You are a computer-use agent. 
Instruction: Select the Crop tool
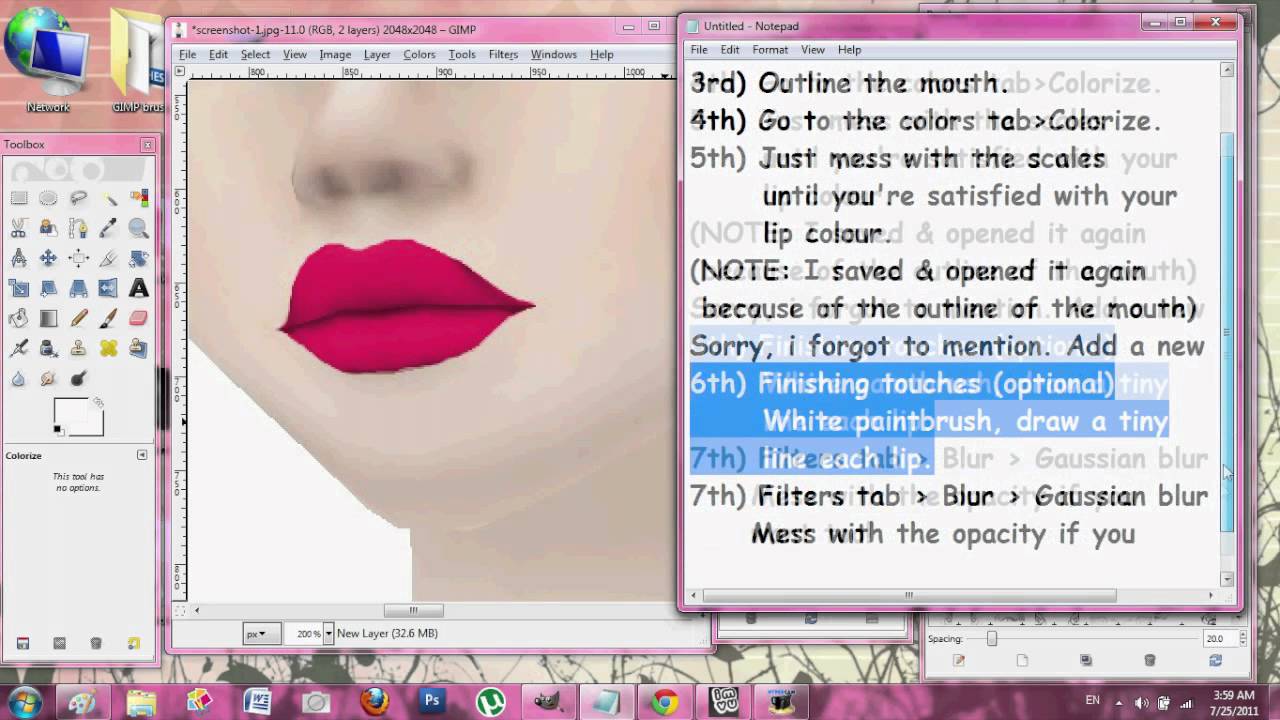point(109,258)
